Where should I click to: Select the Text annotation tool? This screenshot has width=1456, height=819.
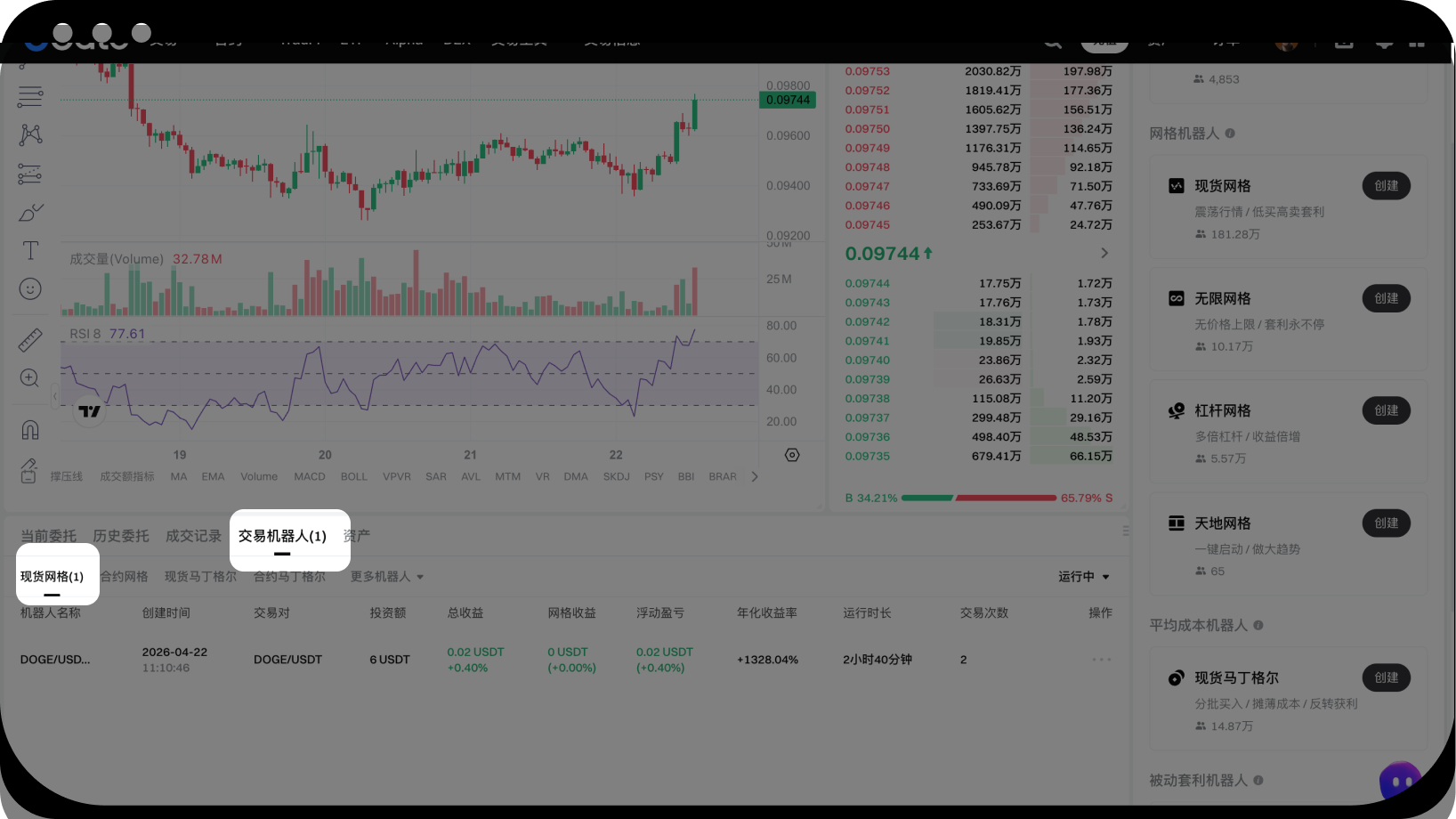click(30, 251)
